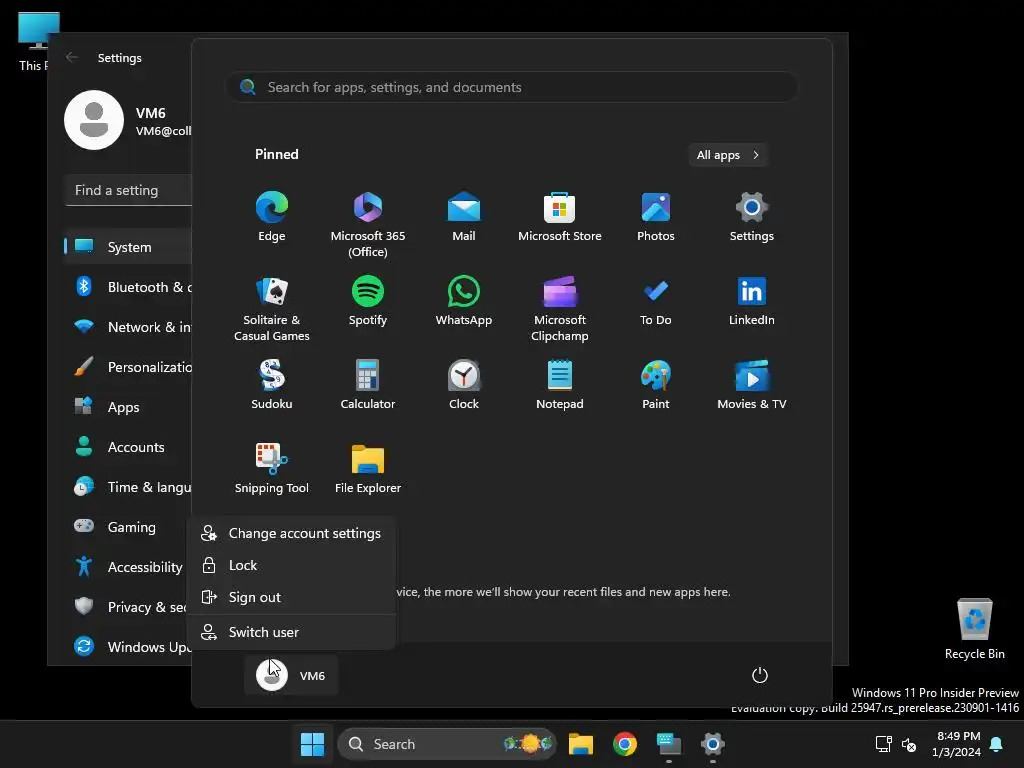Launch the Snipping Tool
Screen dimensions: 1024x768
pyautogui.click(x=272, y=469)
